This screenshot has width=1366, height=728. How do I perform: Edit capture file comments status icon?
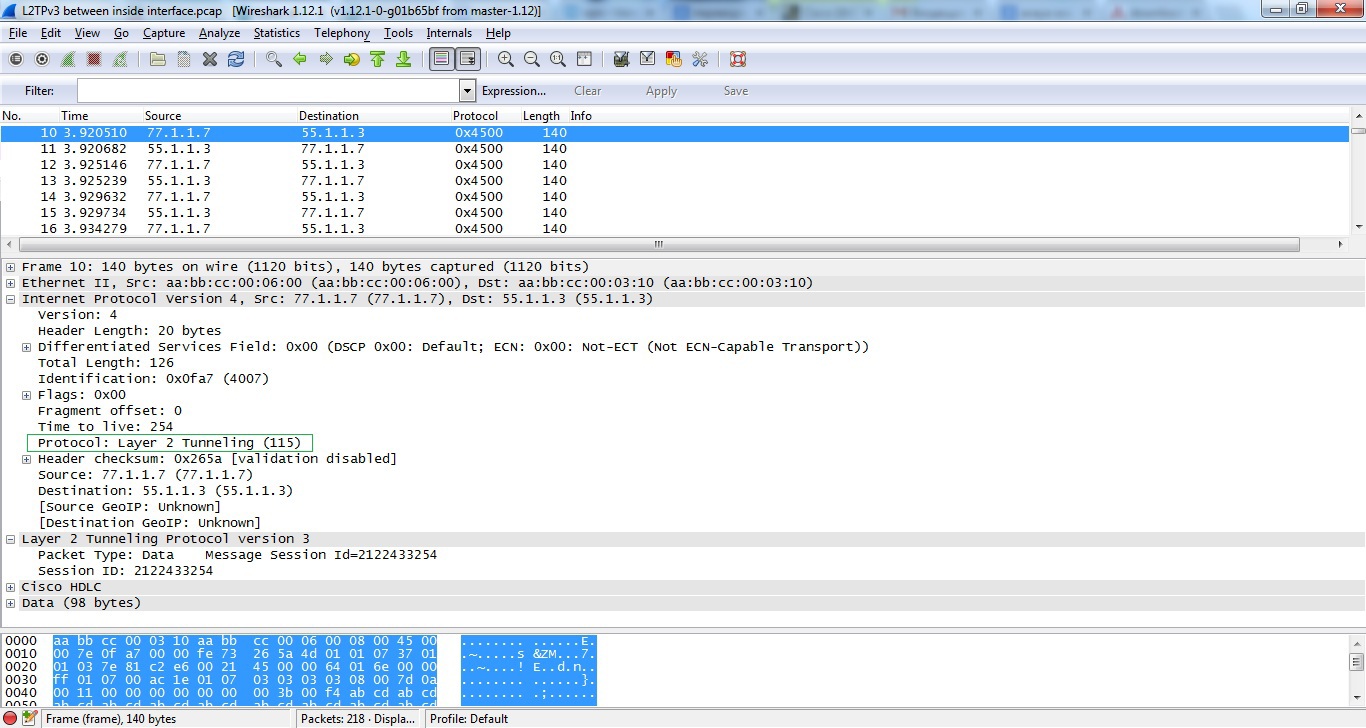[x=30, y=718]
